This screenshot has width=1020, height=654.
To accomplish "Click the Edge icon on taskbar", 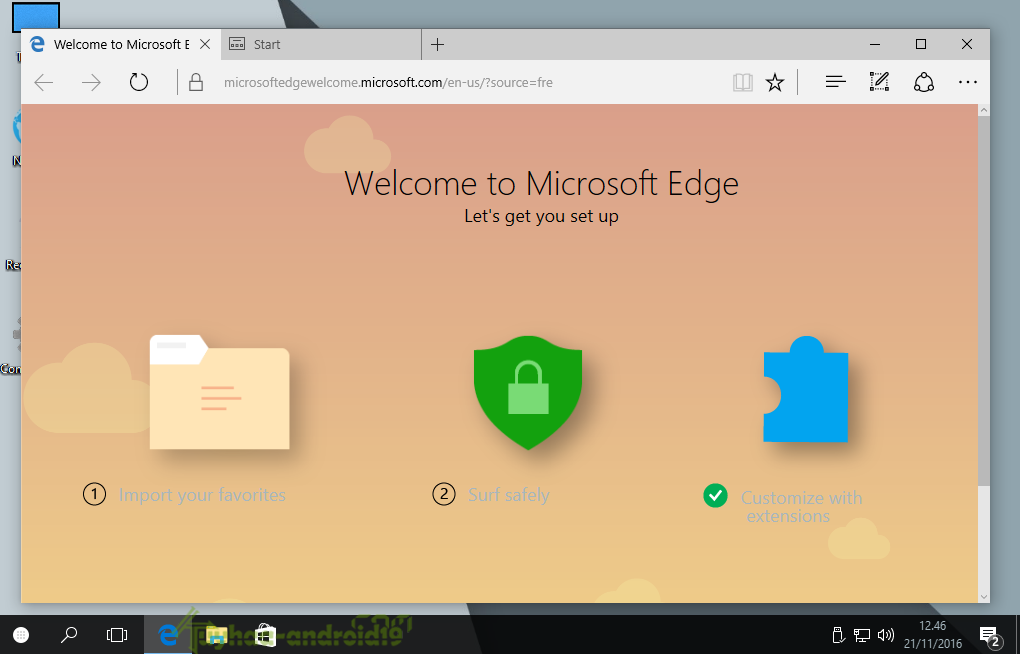I will pos(168,634).
